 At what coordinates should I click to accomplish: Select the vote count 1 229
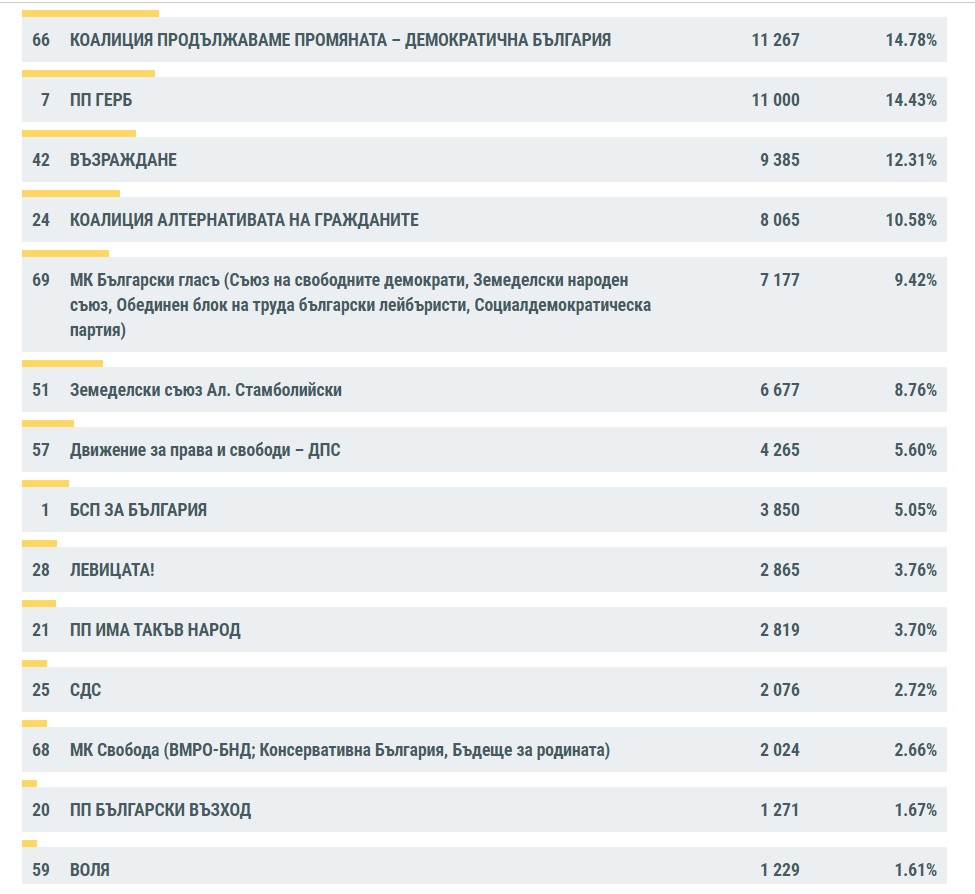[780, 870]
